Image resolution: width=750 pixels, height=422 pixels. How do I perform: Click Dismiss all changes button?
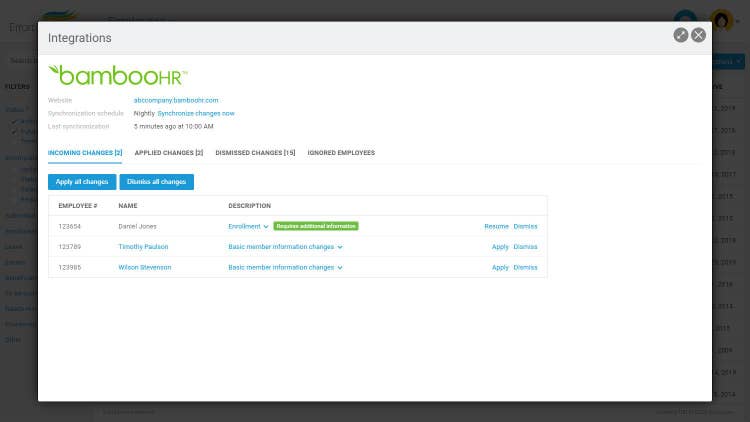pos(156,182)
